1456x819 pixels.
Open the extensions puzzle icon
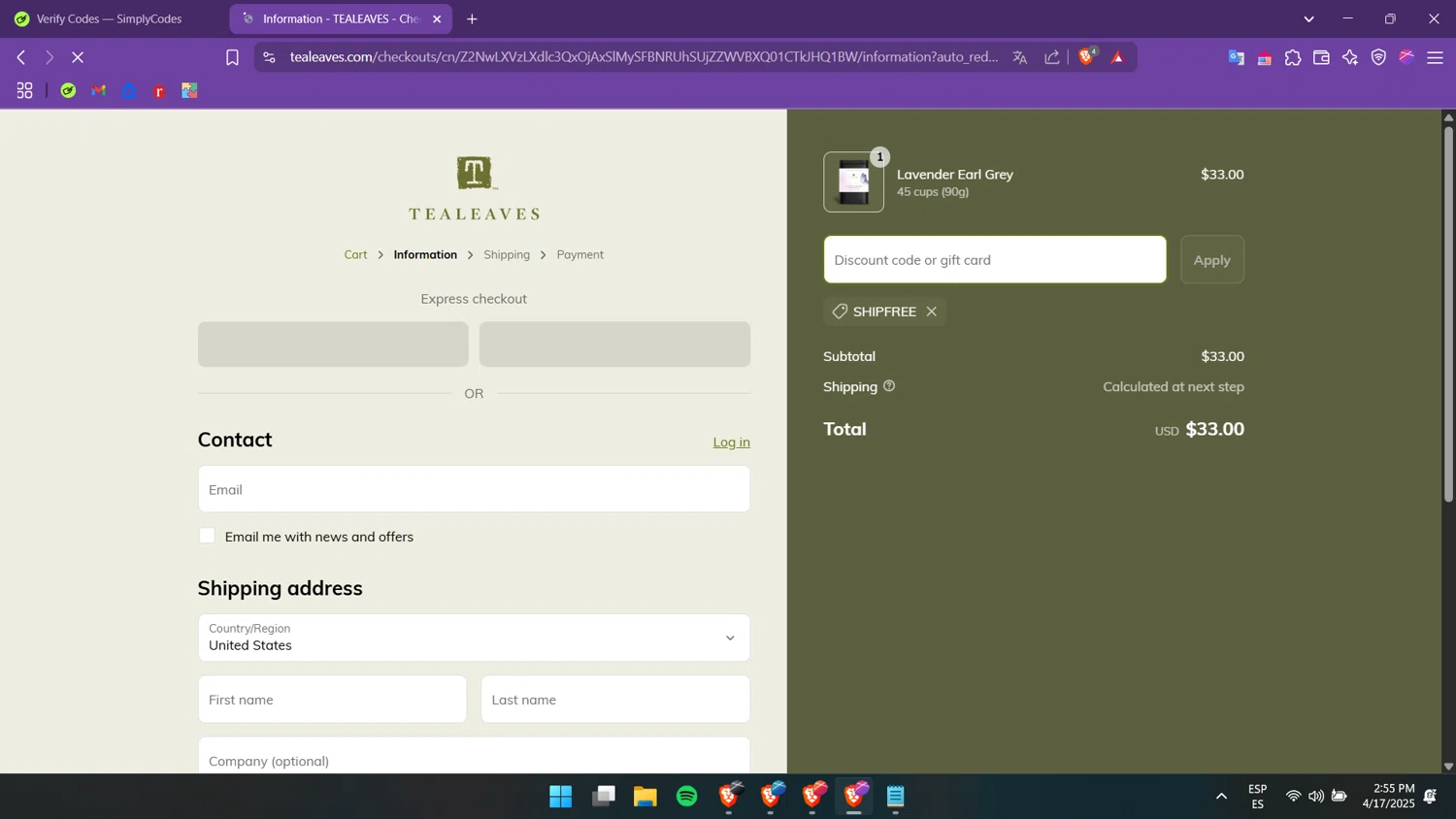(x=1293, y=58)
